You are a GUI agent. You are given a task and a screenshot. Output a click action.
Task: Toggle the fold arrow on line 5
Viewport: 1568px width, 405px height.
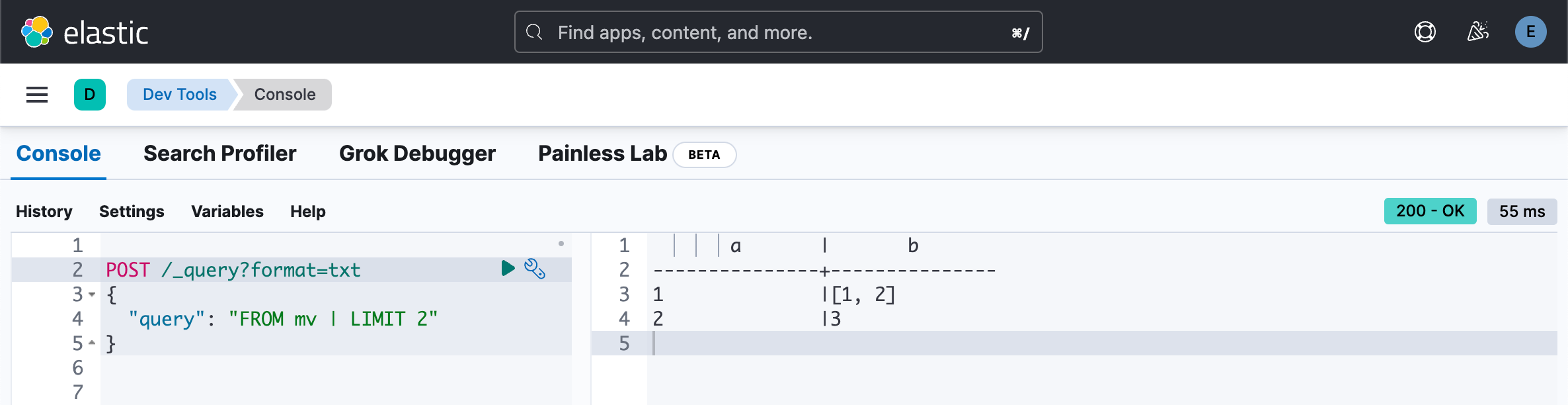(92, 343)
